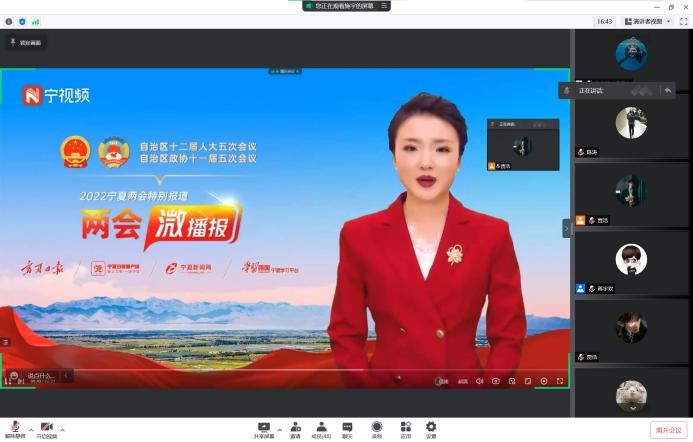Open the apps icon in the toolbar

405,427
